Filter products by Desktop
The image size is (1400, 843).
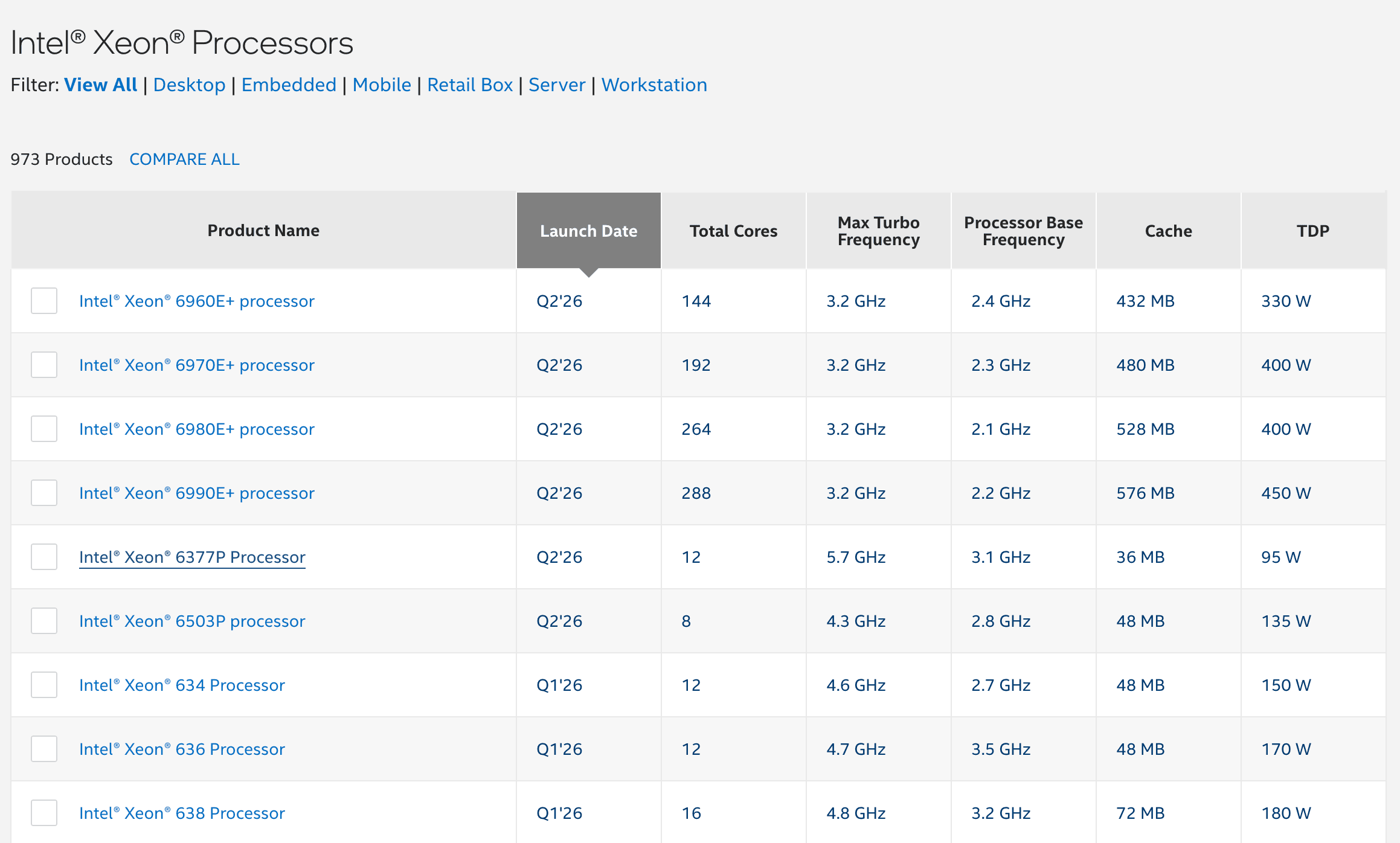click(x=189, y=85)
